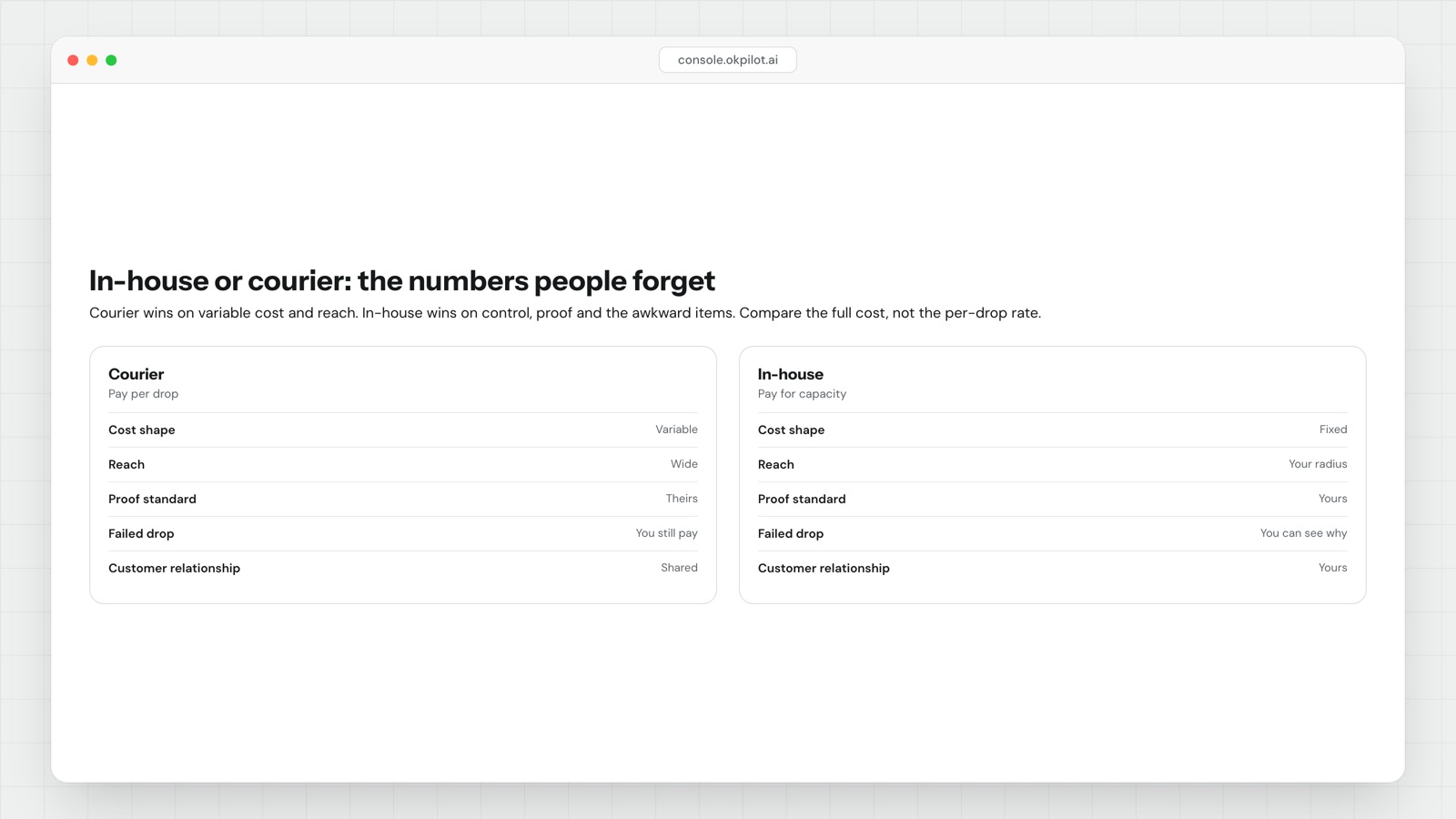Click the 'Pay for capacity' caption

(x=802, y=394)
